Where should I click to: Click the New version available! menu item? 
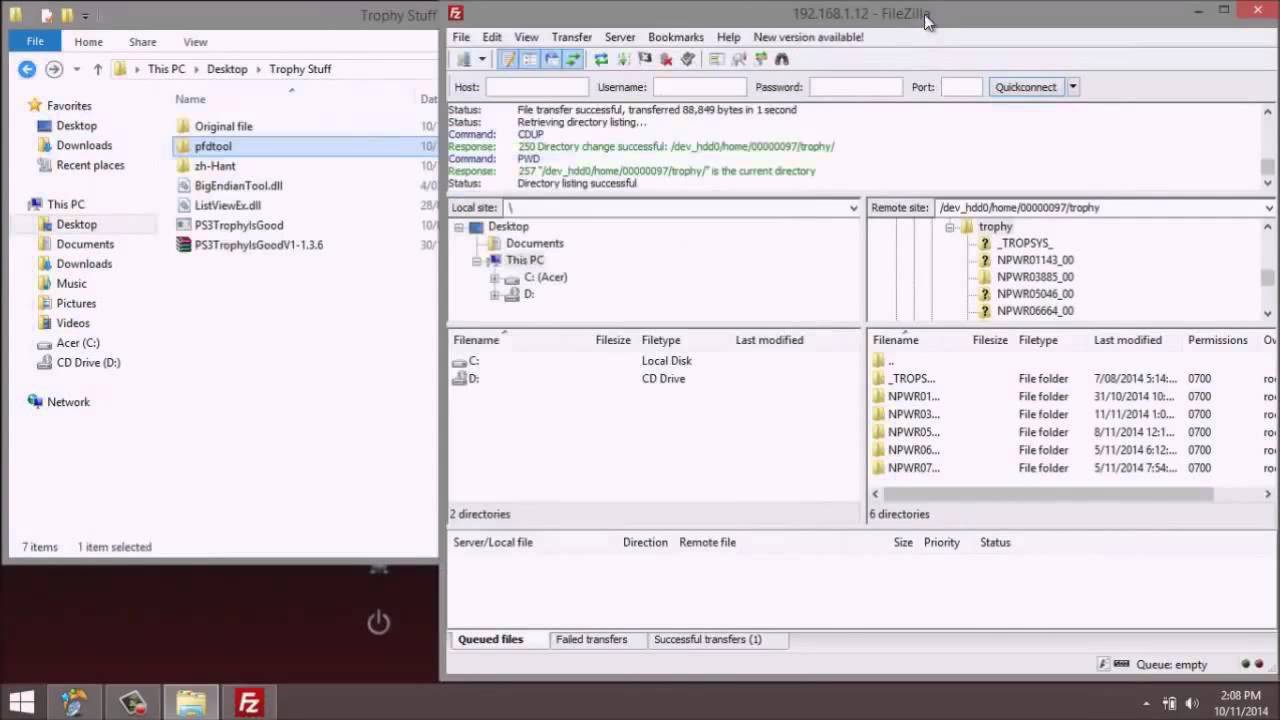coord(808,37)
